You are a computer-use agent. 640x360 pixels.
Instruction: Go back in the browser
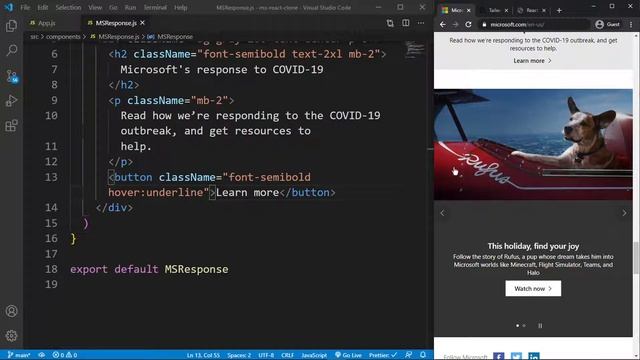click(443, 24)
